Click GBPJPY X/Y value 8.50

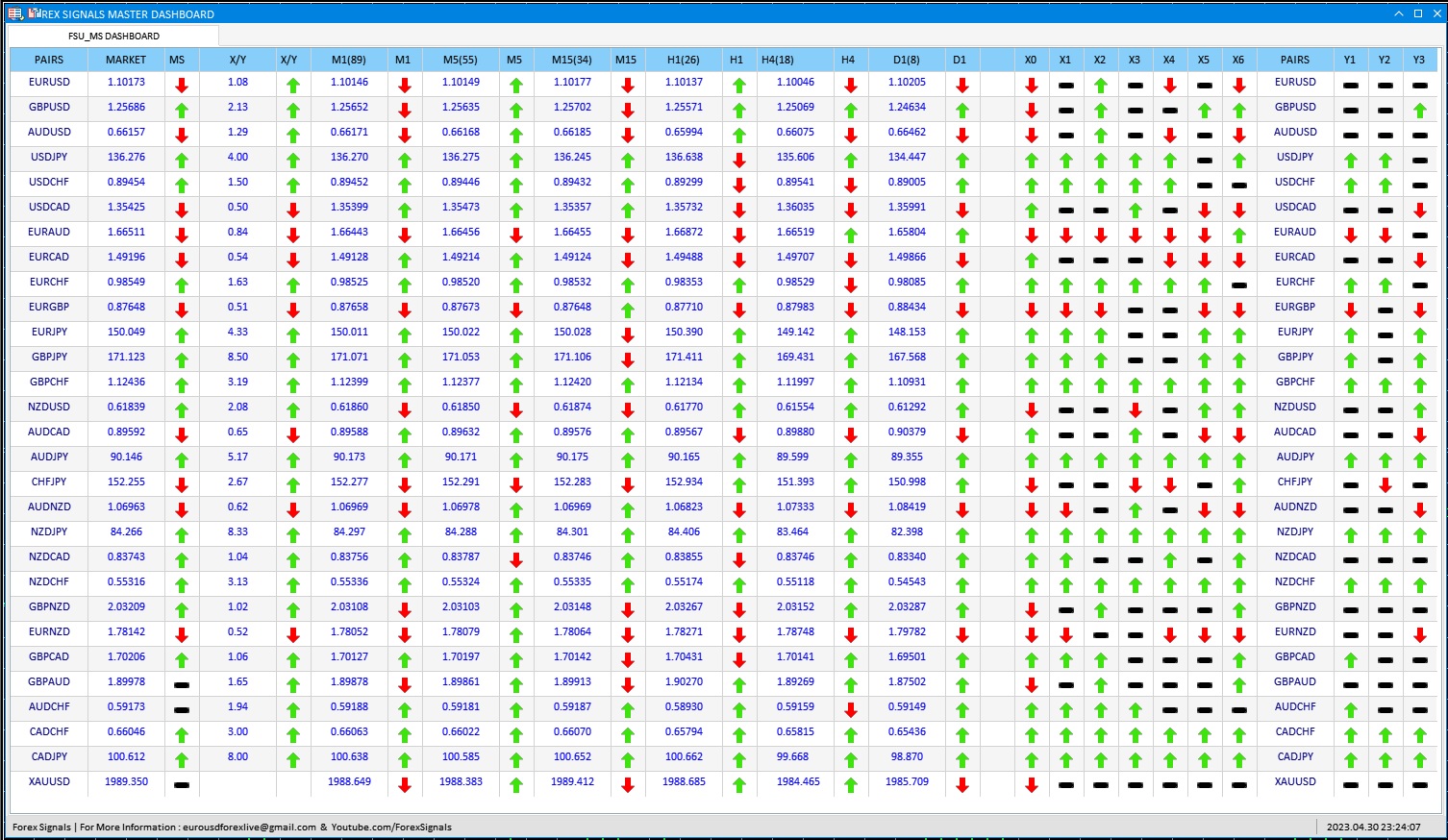coord(237,358)
